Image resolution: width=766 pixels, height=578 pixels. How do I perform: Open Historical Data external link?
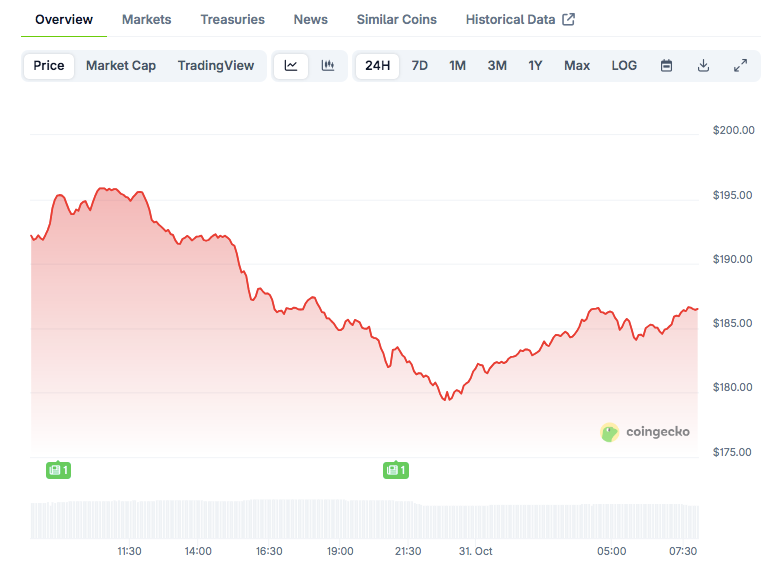tap(520, 19)
